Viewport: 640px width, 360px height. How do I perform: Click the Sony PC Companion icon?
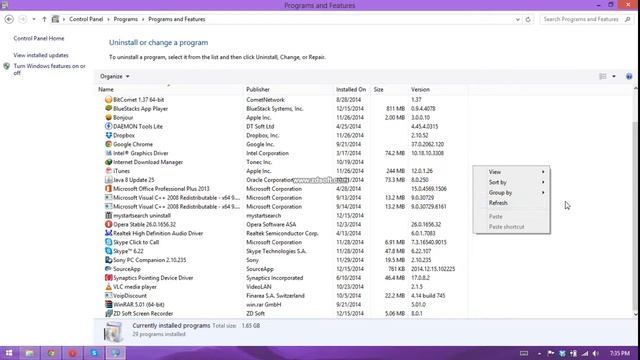click(108, 260)
